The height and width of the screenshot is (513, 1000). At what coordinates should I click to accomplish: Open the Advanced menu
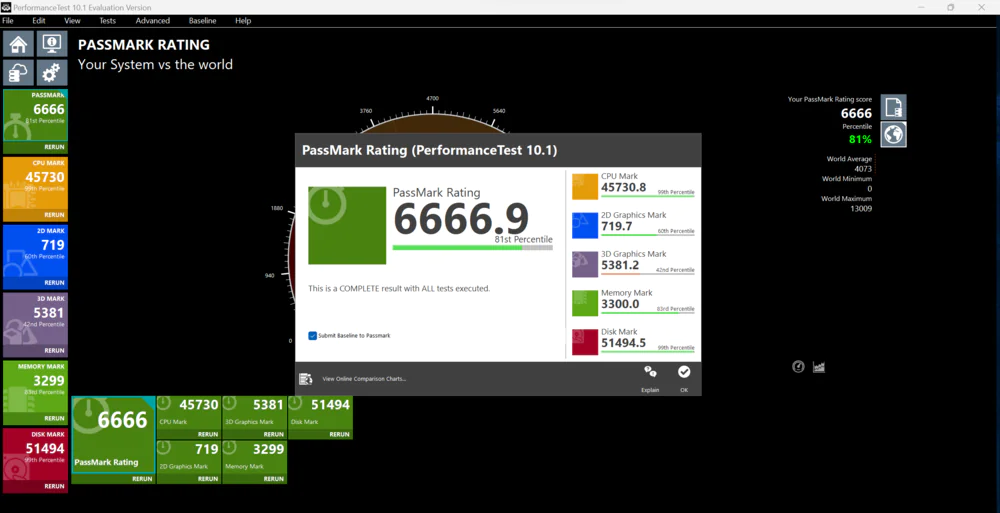click(x=152, y=20)
